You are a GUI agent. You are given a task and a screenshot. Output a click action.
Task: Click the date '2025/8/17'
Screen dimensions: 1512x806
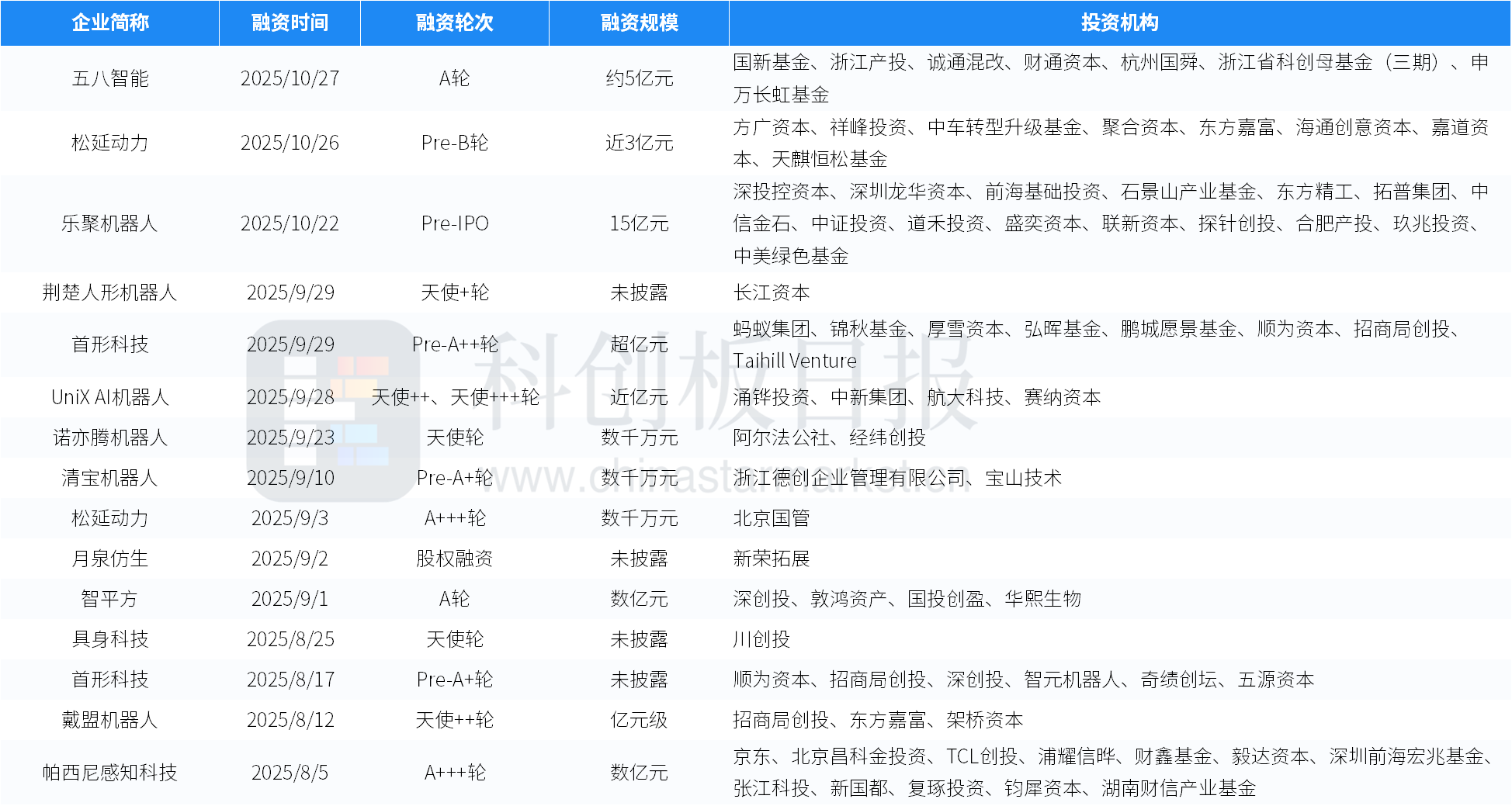(x=290, y=680)
